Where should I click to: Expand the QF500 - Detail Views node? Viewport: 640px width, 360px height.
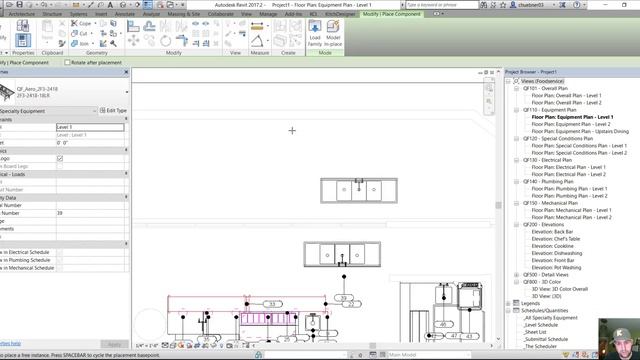click(x=516, y=275)
